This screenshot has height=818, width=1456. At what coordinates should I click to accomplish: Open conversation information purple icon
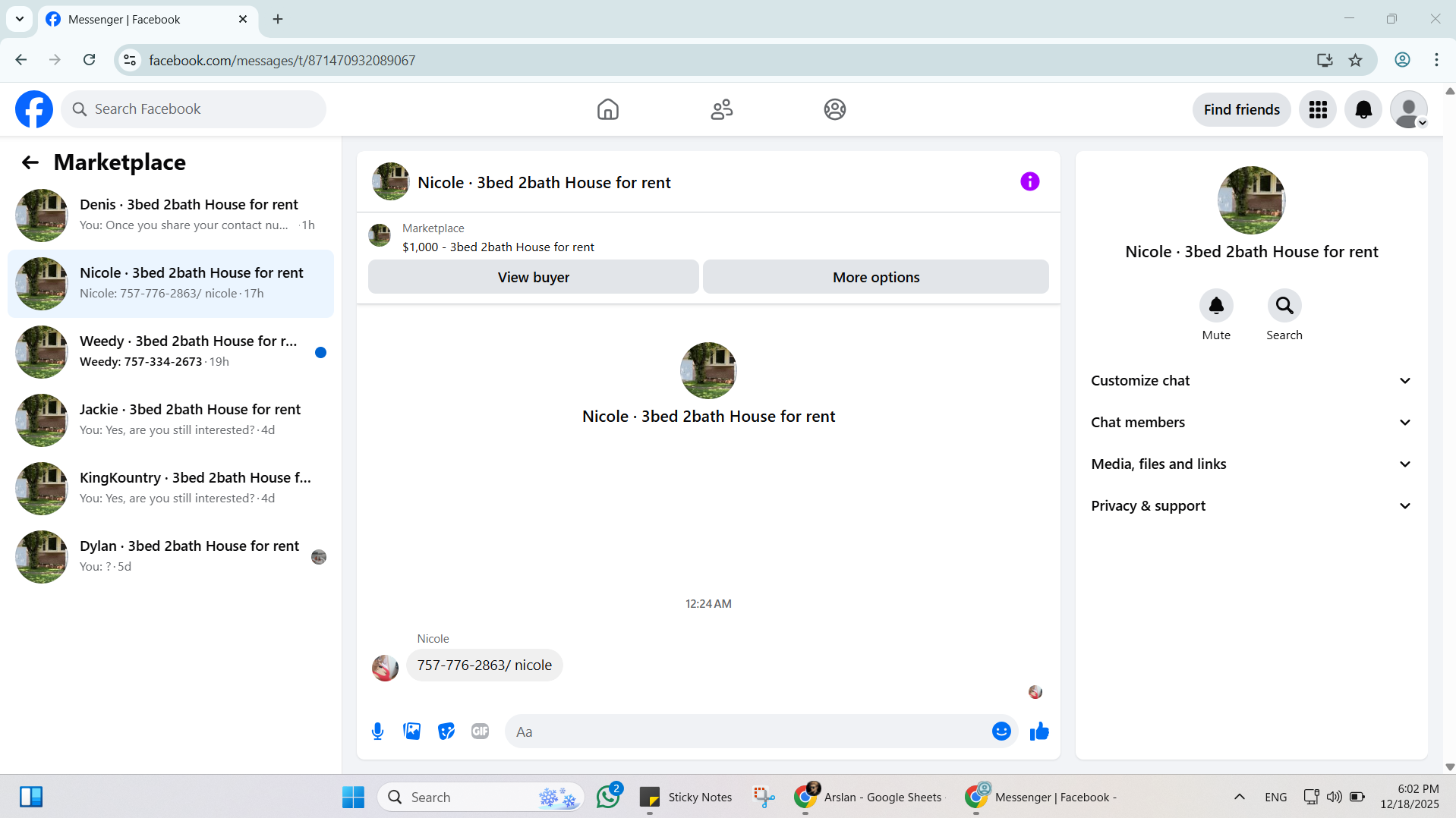(1029, 181)
